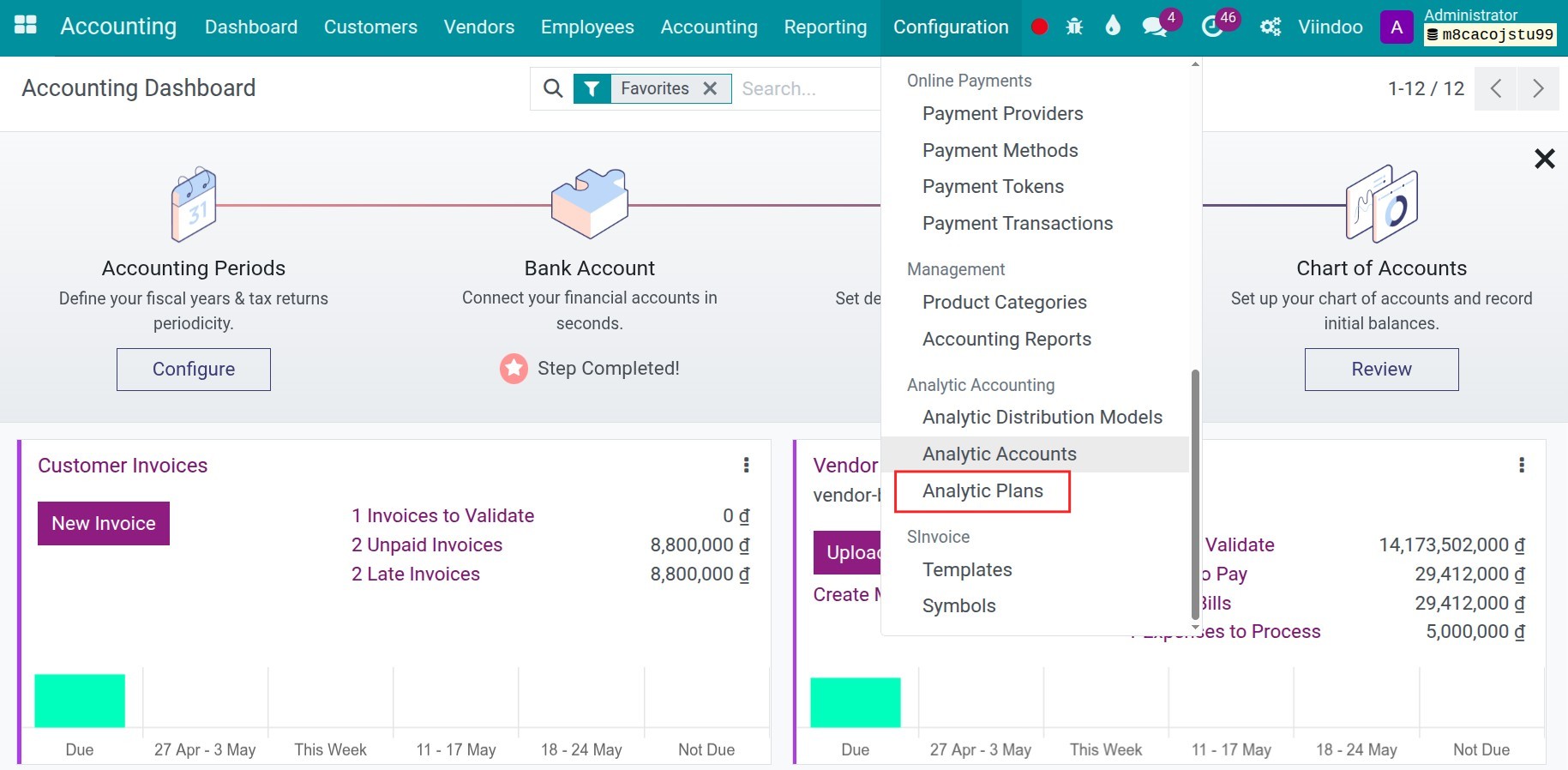Select Product Categories menu entry
The height and width of the screenshot is (770, 1568).
[x=1004, y=302]
